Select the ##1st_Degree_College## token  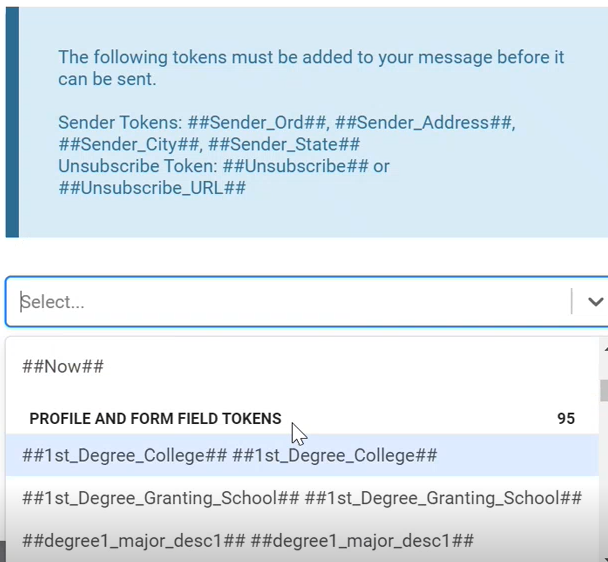point(229,455)
